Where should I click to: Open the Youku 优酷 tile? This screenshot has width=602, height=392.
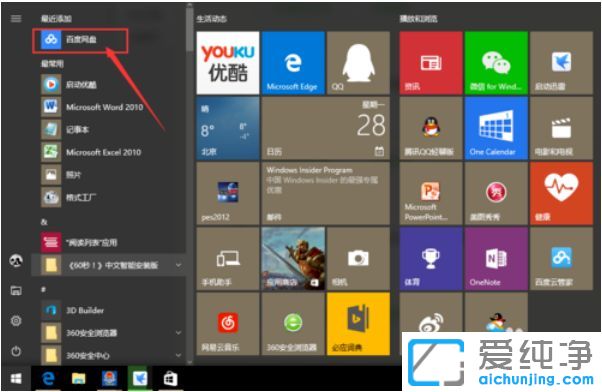pyautogui.click(x=228, y=63)
